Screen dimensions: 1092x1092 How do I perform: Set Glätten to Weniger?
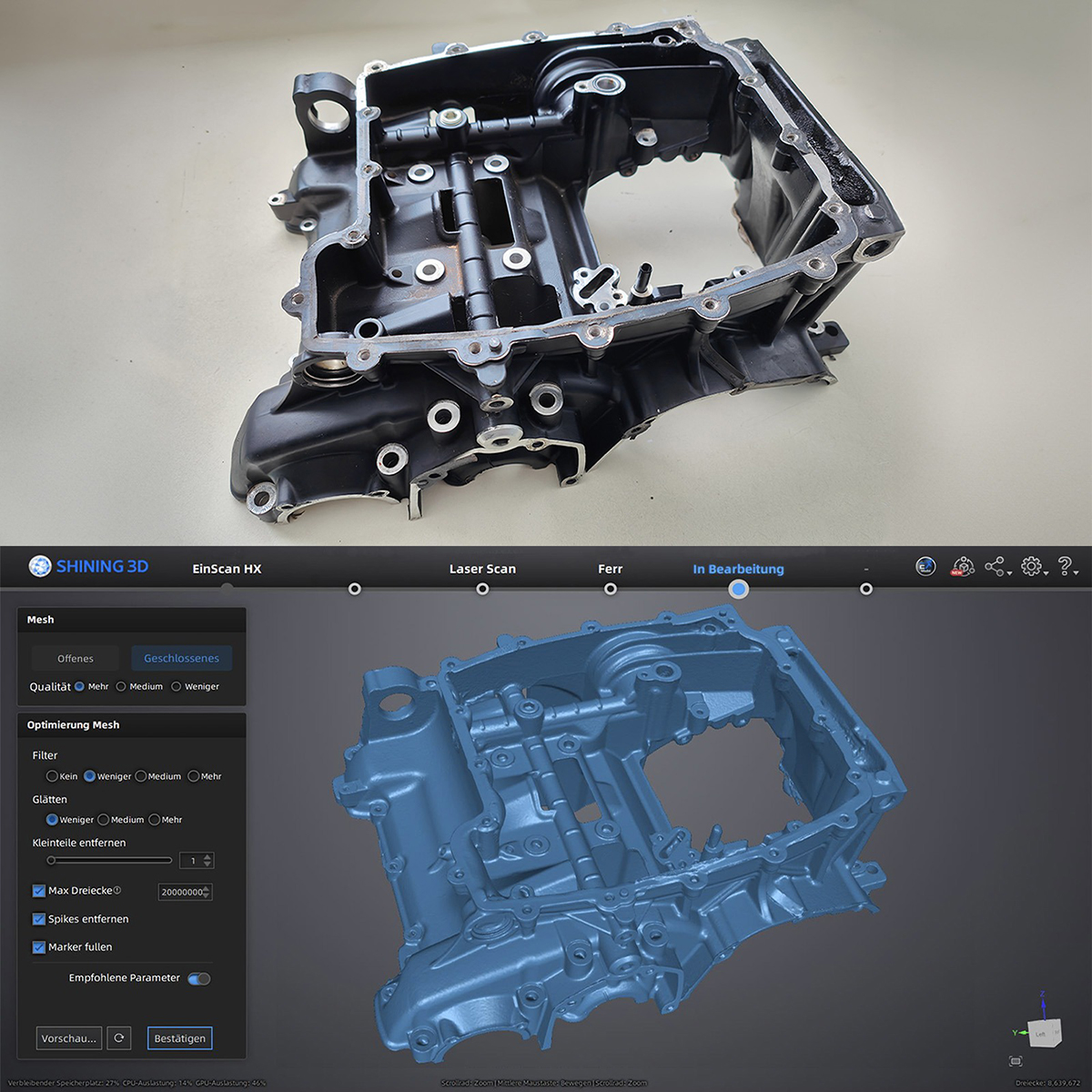(x=52, y=820)
